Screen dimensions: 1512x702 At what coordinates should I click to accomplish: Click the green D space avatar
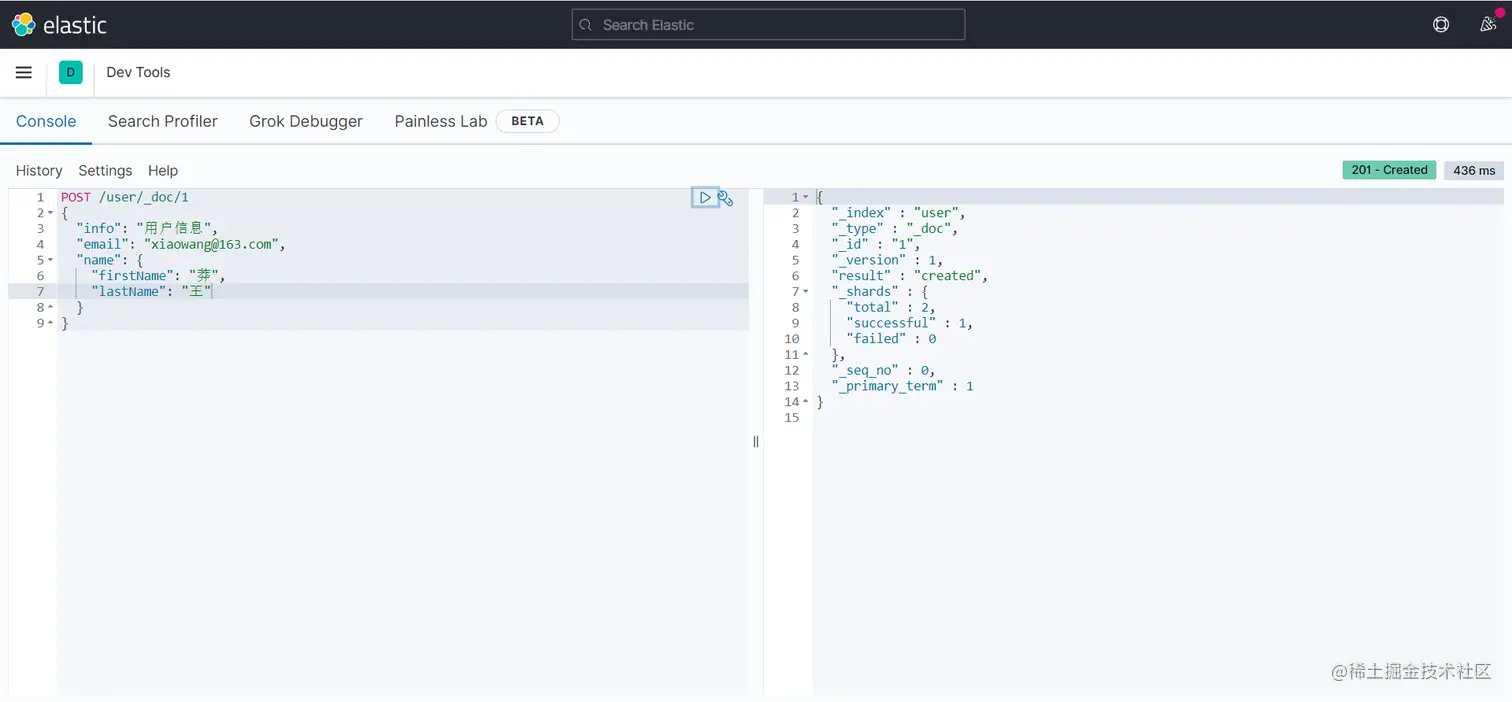(x=70, y=72)
